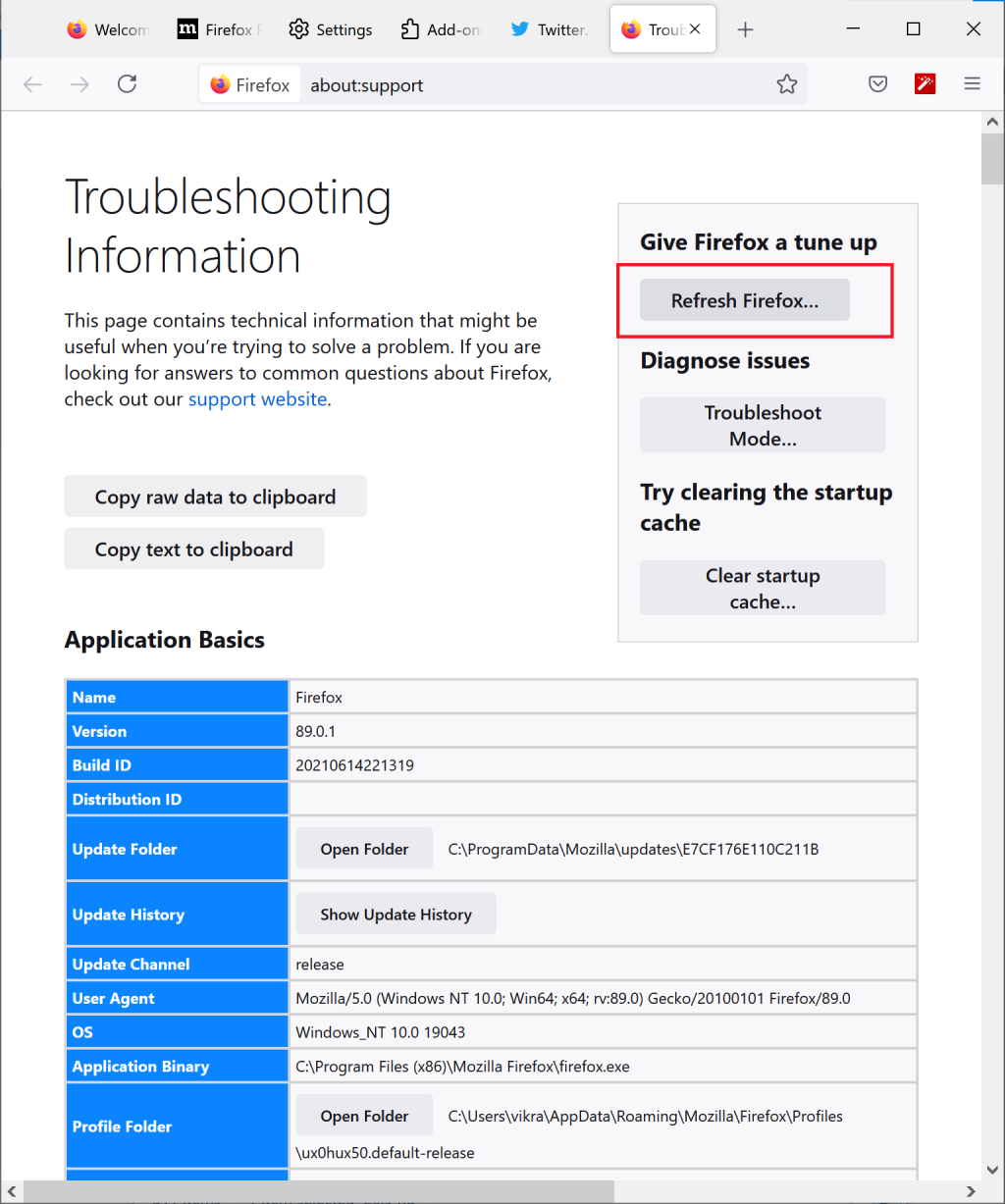
Task: Click the Clear startup cache button
Action: pos(763,588)
